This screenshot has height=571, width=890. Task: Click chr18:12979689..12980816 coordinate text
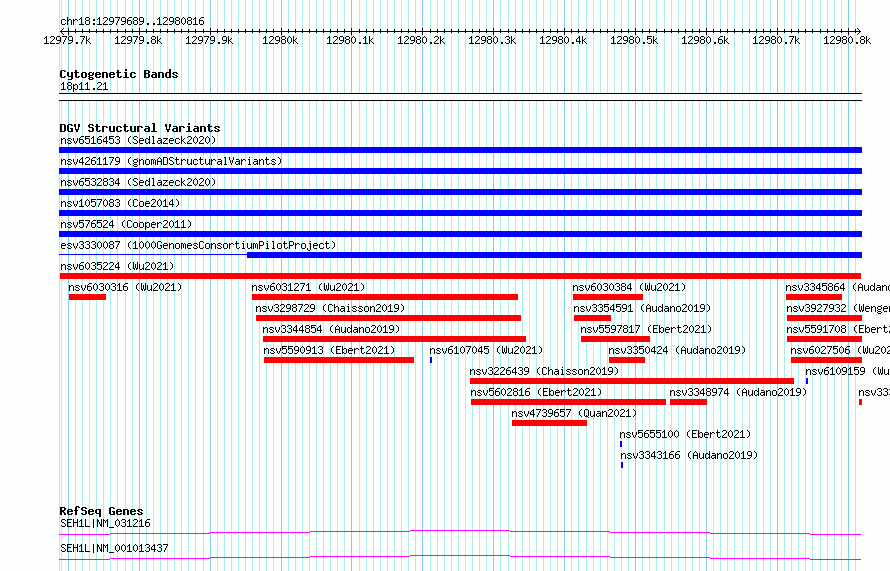click(x=132, y=21)
